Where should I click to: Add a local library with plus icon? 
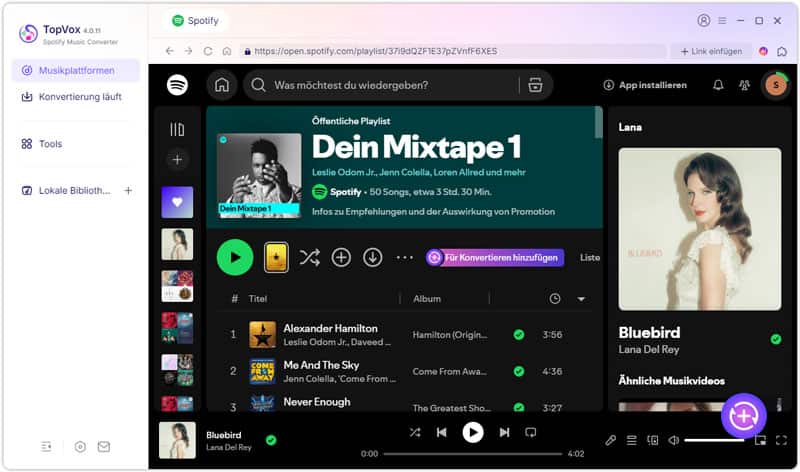[128, 190]
